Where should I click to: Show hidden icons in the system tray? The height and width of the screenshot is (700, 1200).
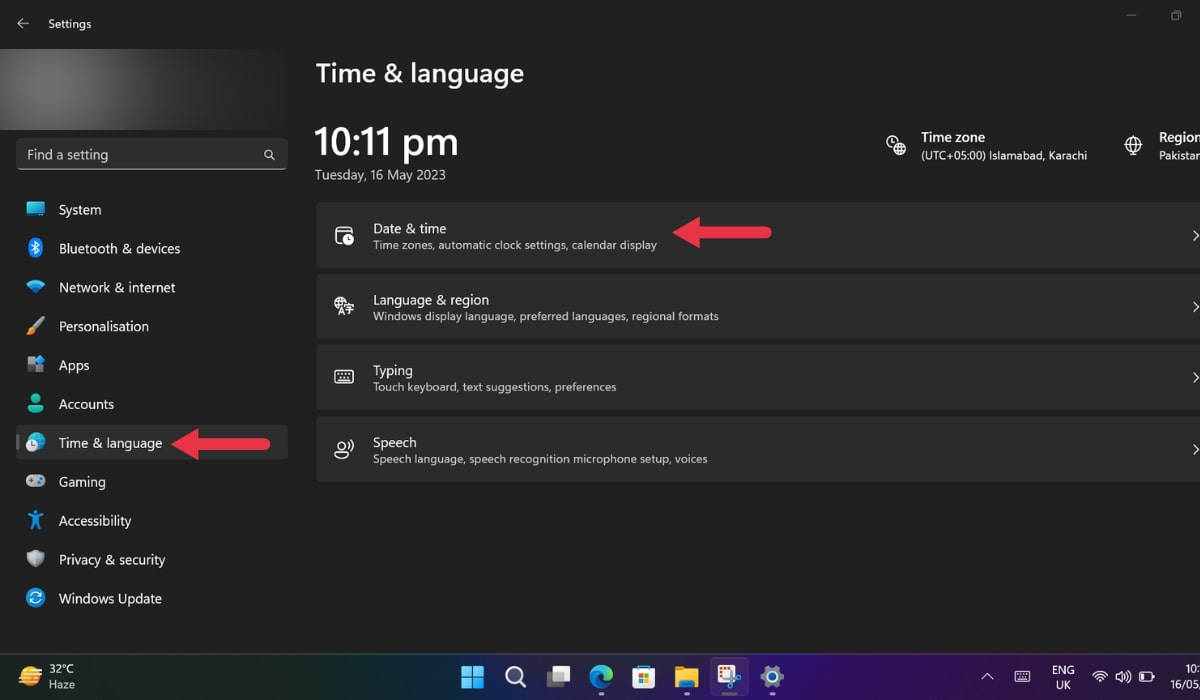(x=986, y=676)
